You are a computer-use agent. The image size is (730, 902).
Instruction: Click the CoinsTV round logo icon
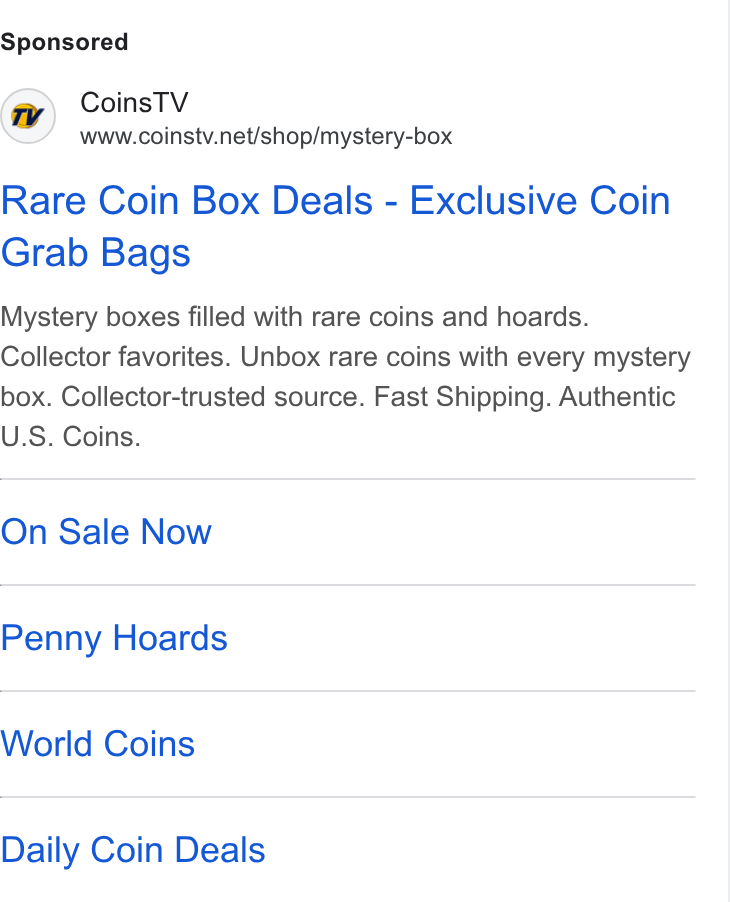pyautogui.click(x=28, y=116)
